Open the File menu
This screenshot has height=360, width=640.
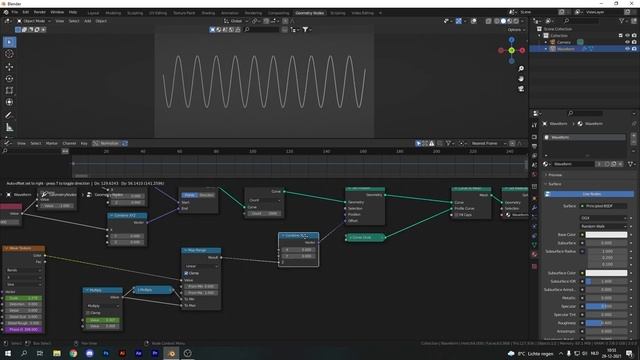pyautogui.click(x=15, y=12)
